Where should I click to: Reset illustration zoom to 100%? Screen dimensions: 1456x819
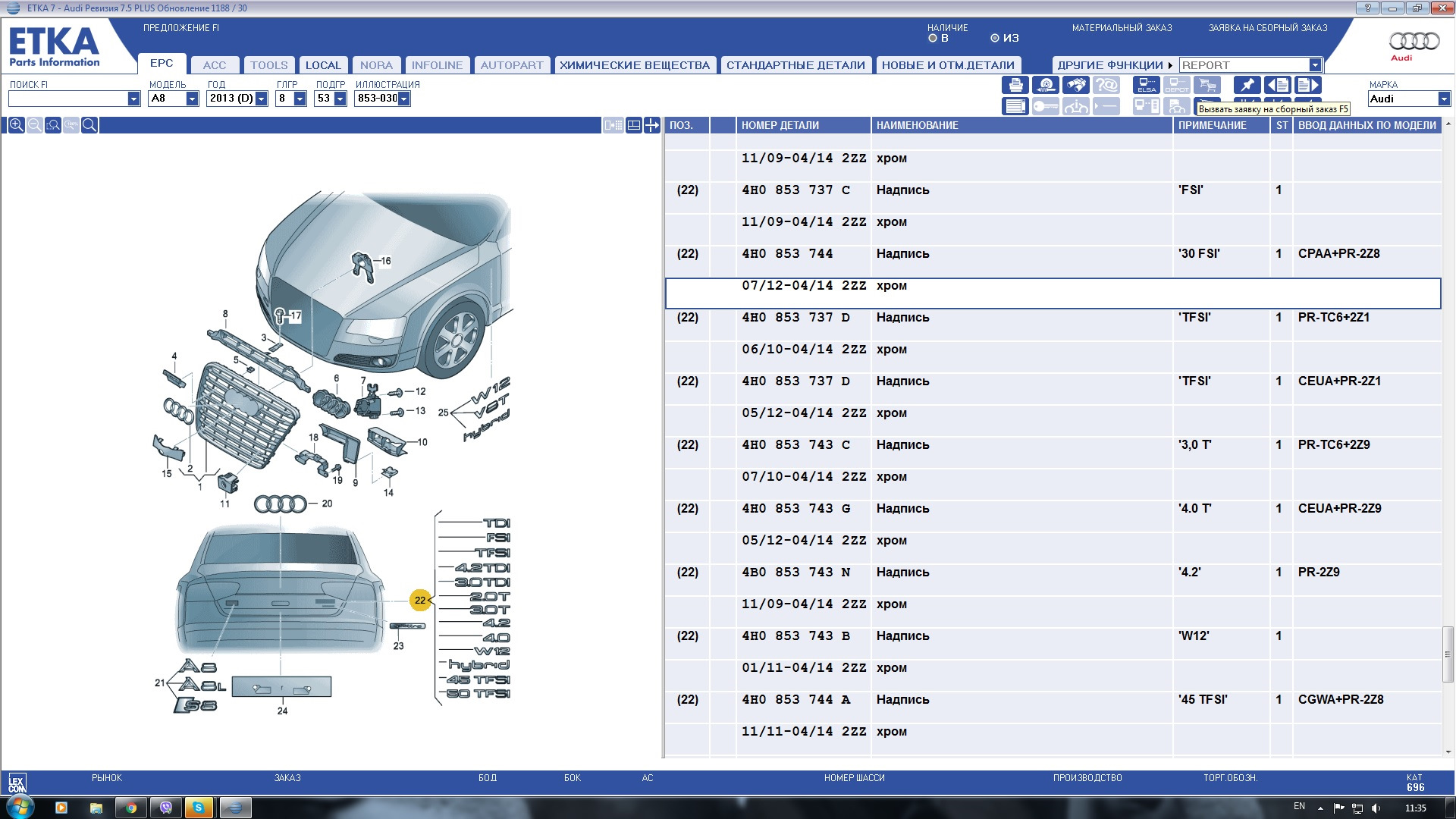pyautogui.click(x=71, y=125)
